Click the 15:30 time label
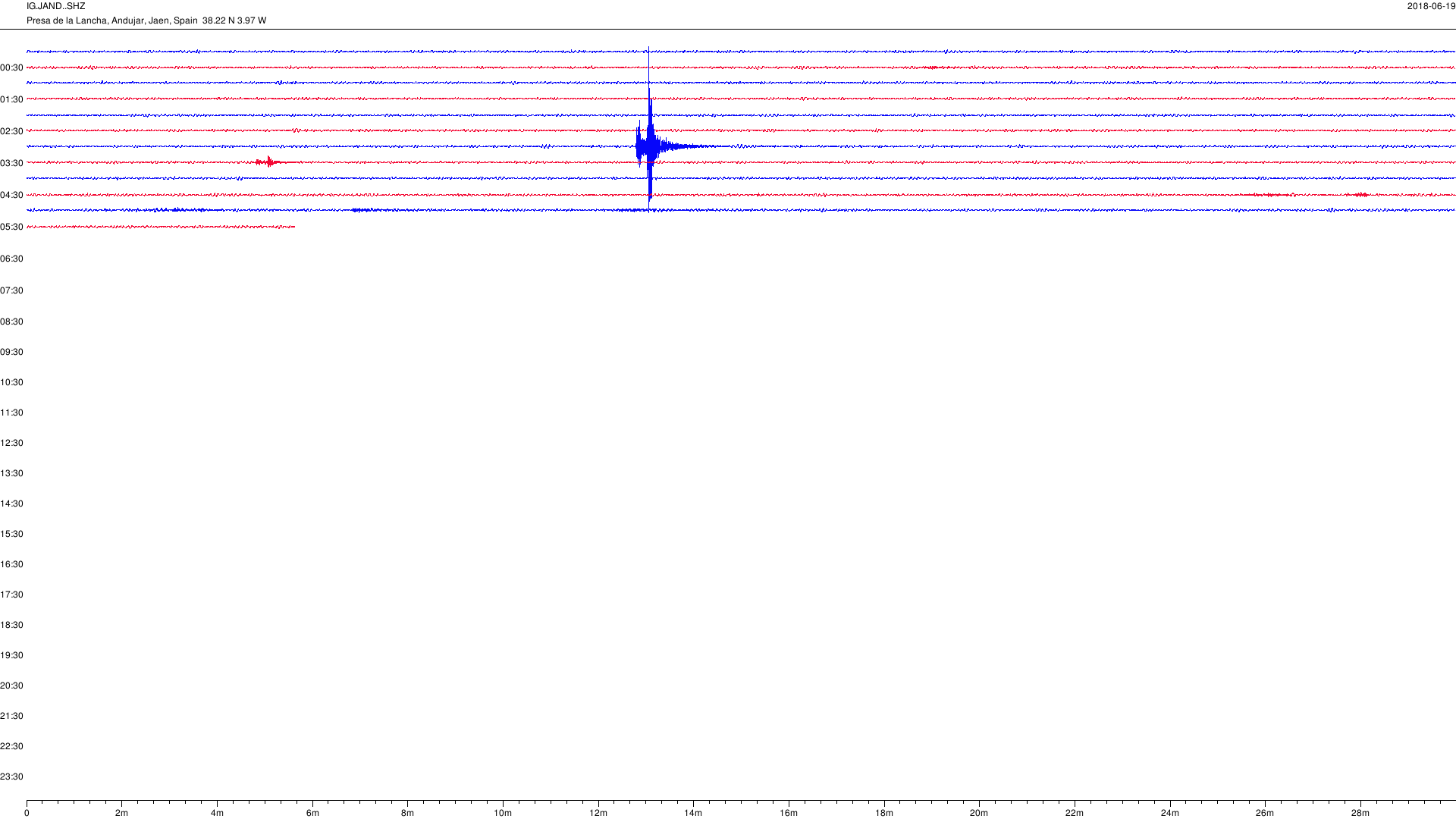The image size is (1456, 819). (x=11, y=534)
